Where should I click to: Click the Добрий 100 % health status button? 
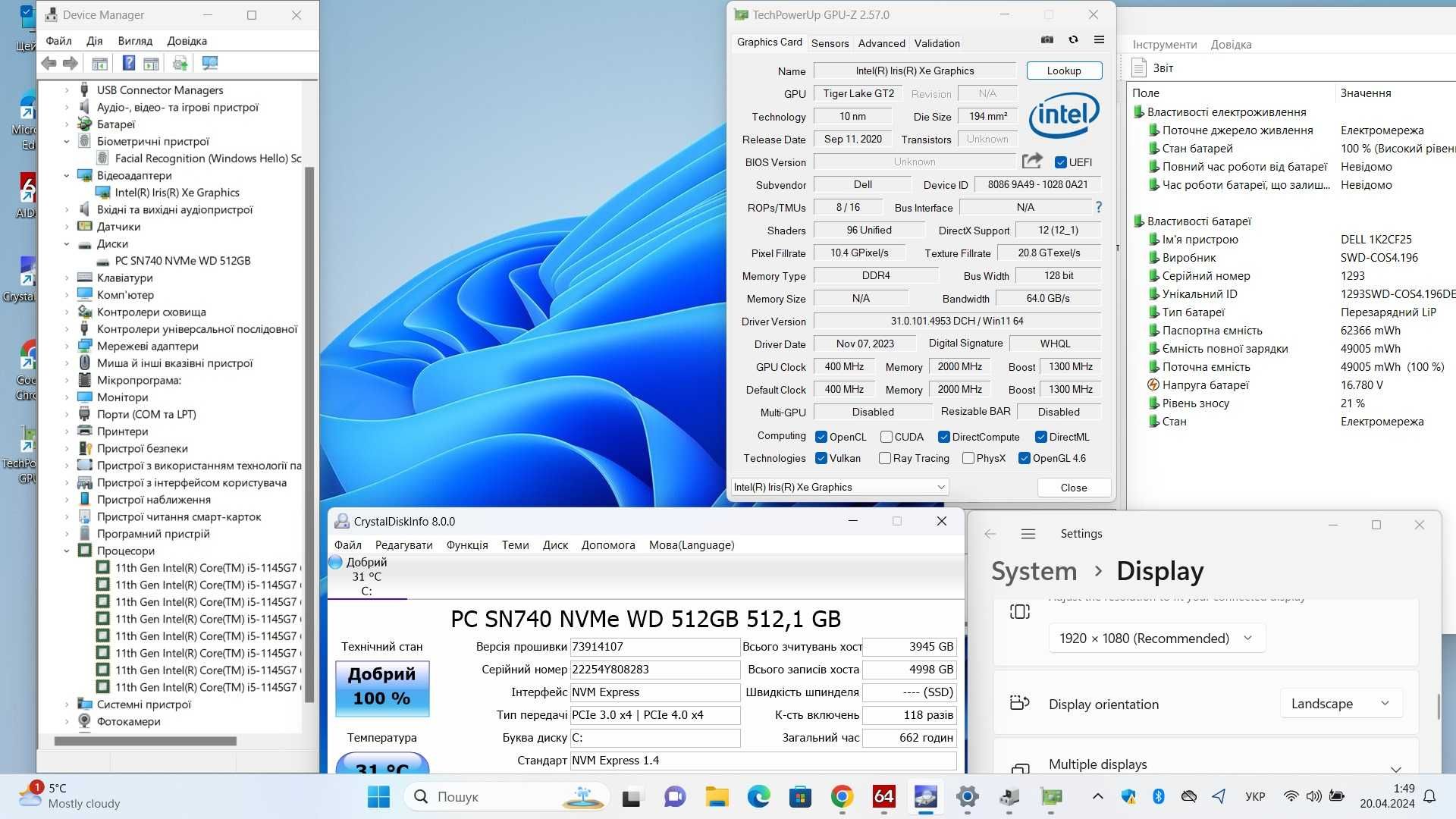[x=382, y=689]
